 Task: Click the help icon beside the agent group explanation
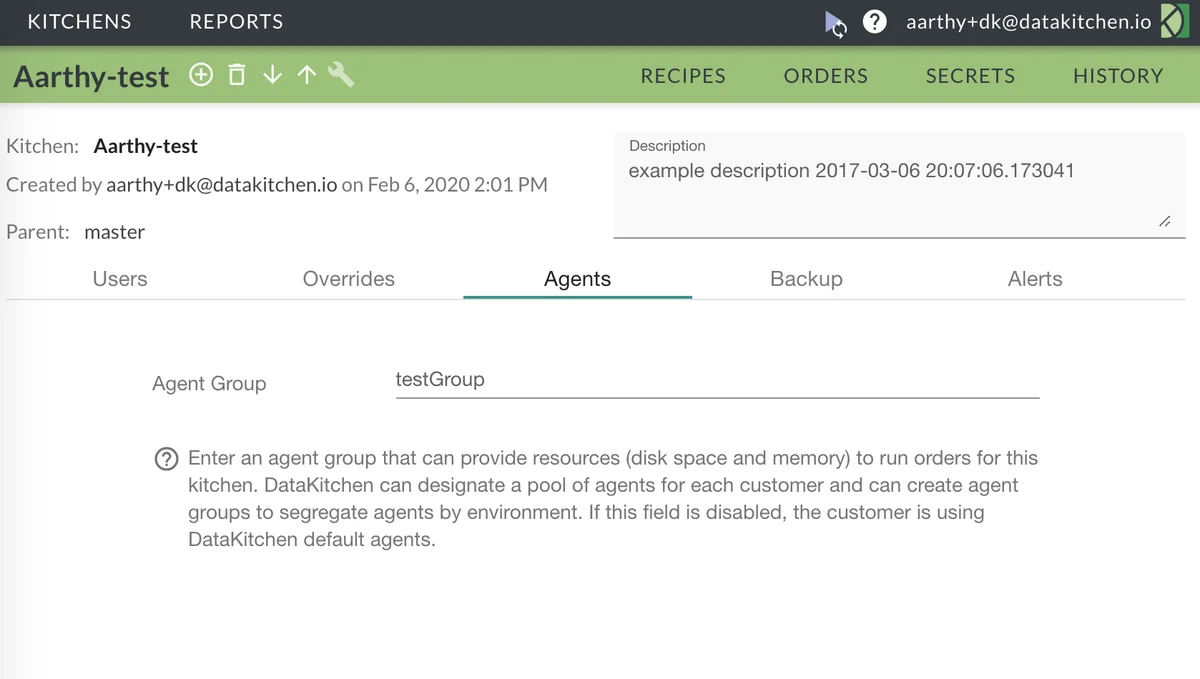click(x=166, y=459)
